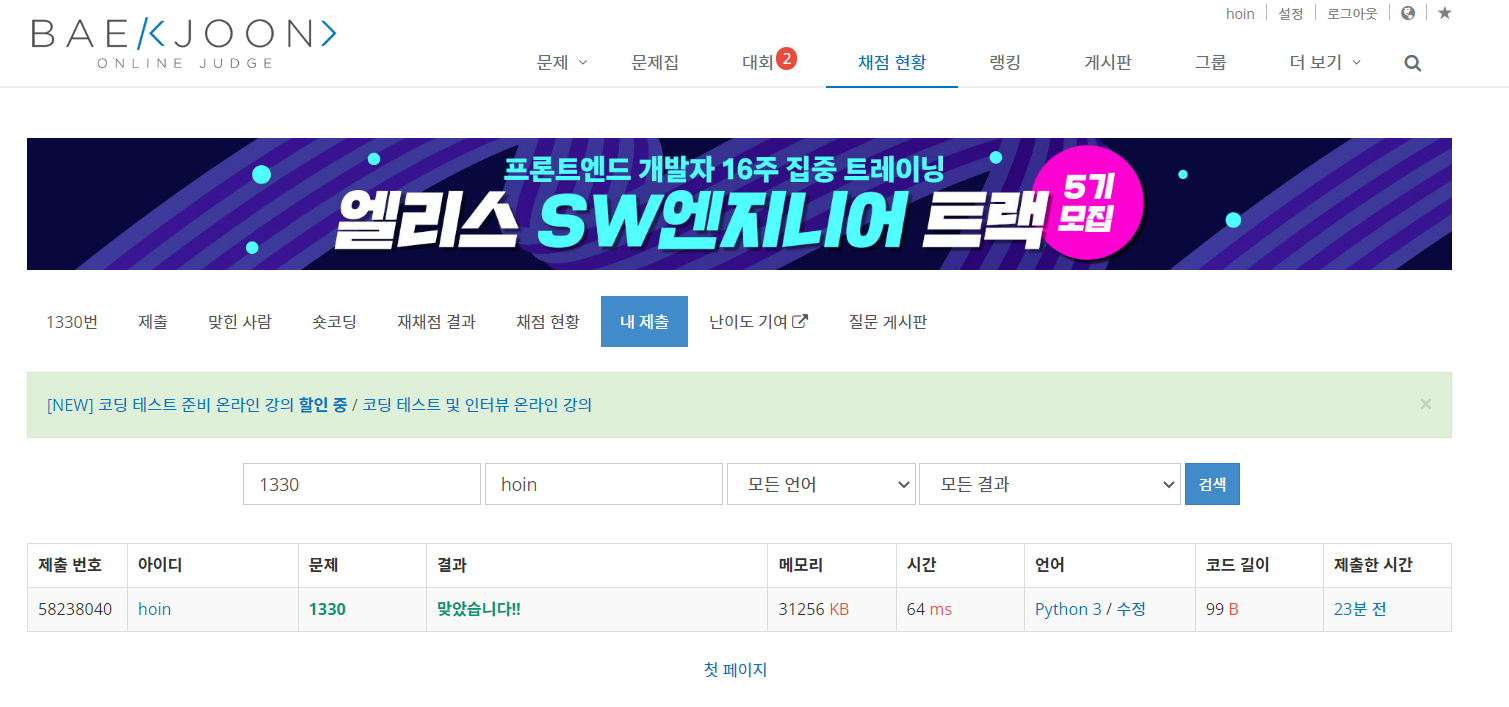Click the 수정 edit link
Image resolution: width=1509 pixels, height=707 pixels.
pyautogui.click(x=1131, y=609)
